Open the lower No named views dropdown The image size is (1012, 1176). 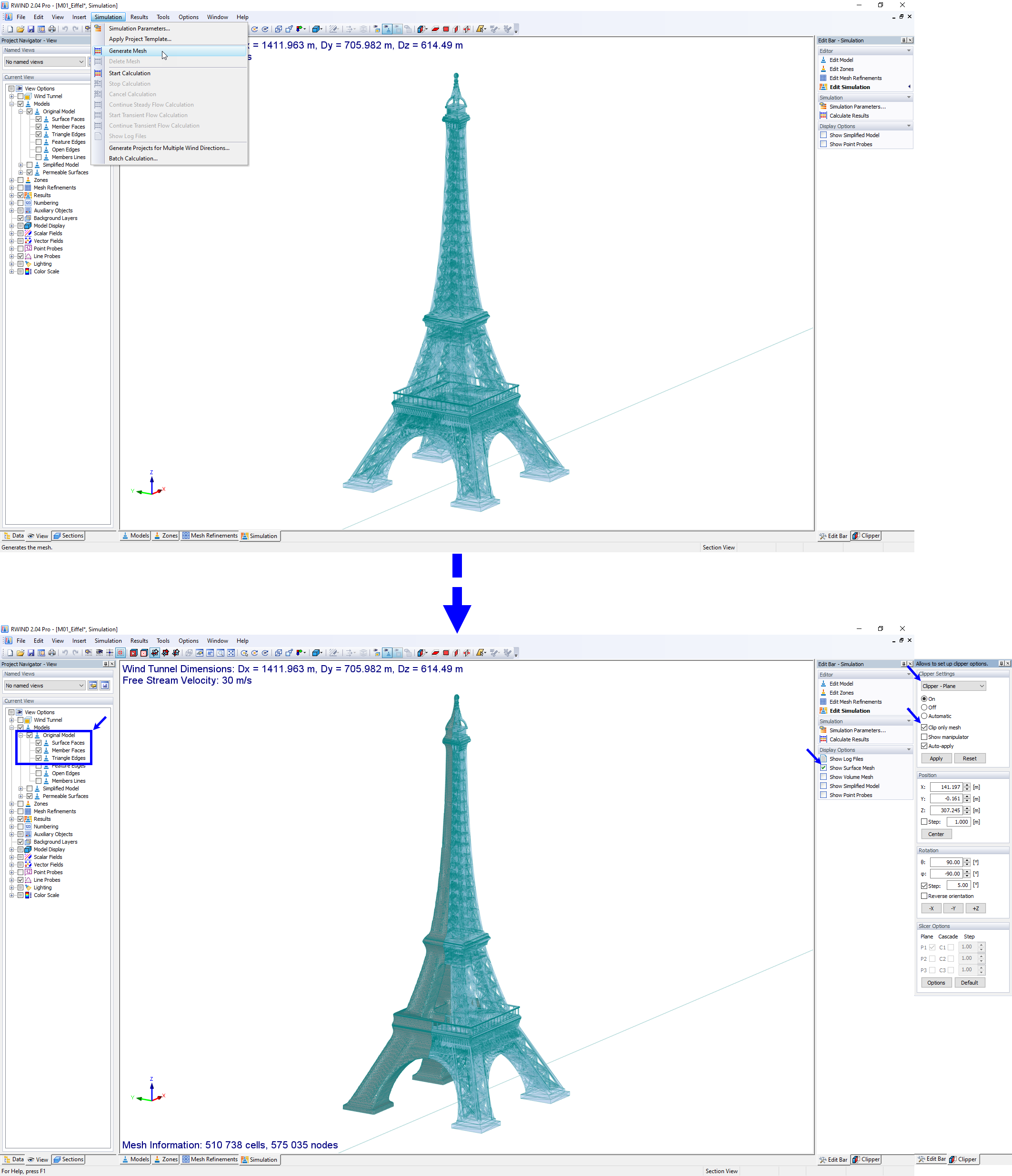coord(45,686)
